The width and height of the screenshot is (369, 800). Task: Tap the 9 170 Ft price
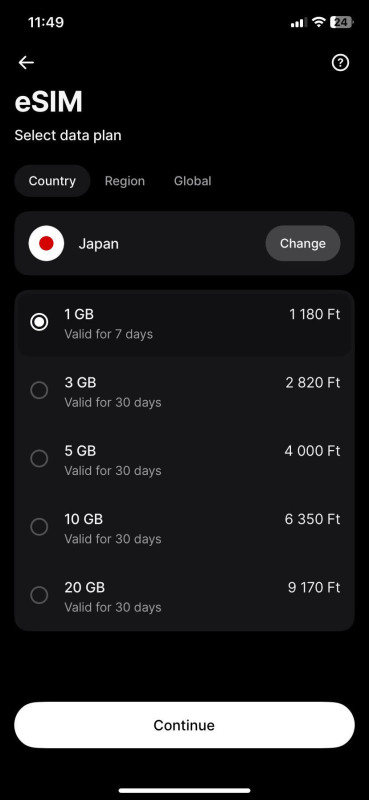pos(314,588)
